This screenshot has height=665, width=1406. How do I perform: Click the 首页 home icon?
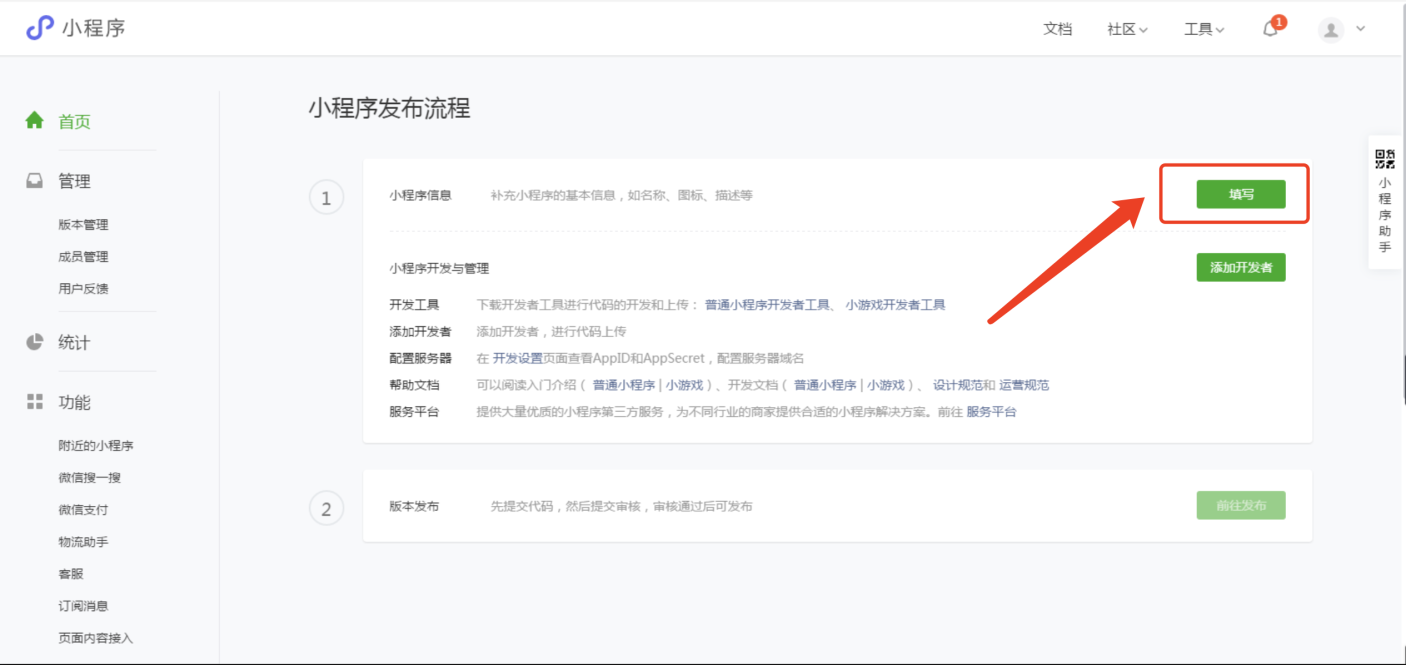pos(35,121)
